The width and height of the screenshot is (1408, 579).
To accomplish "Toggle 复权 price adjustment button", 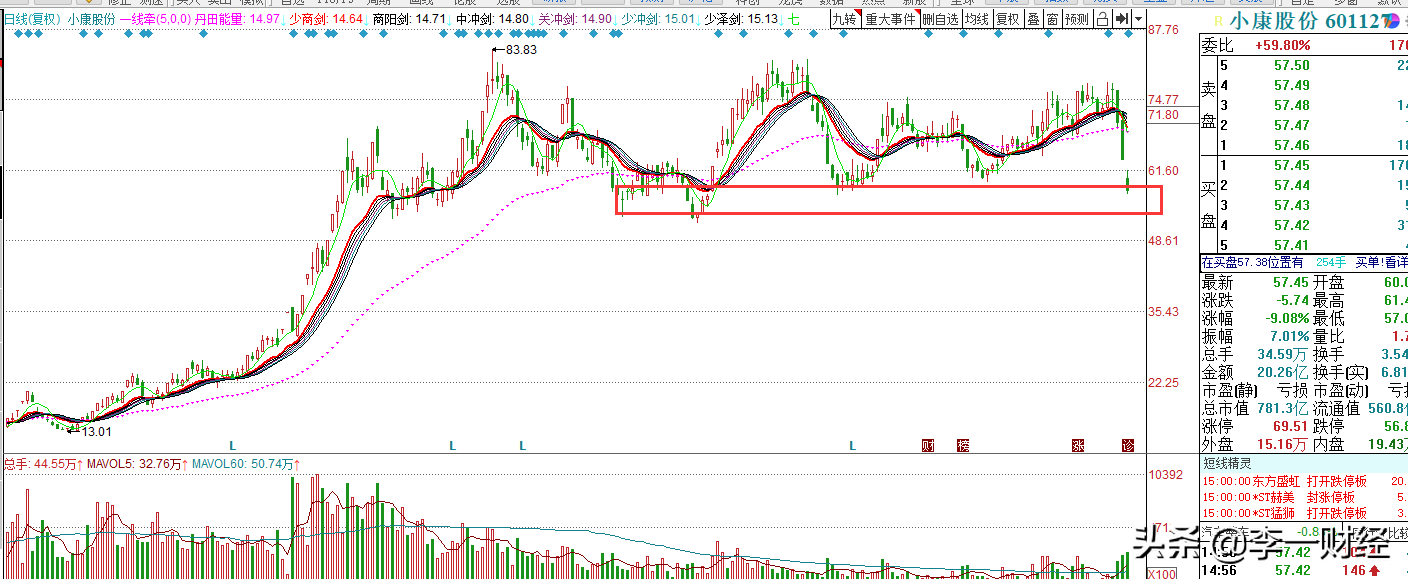I will click(x=1008, y=19).
